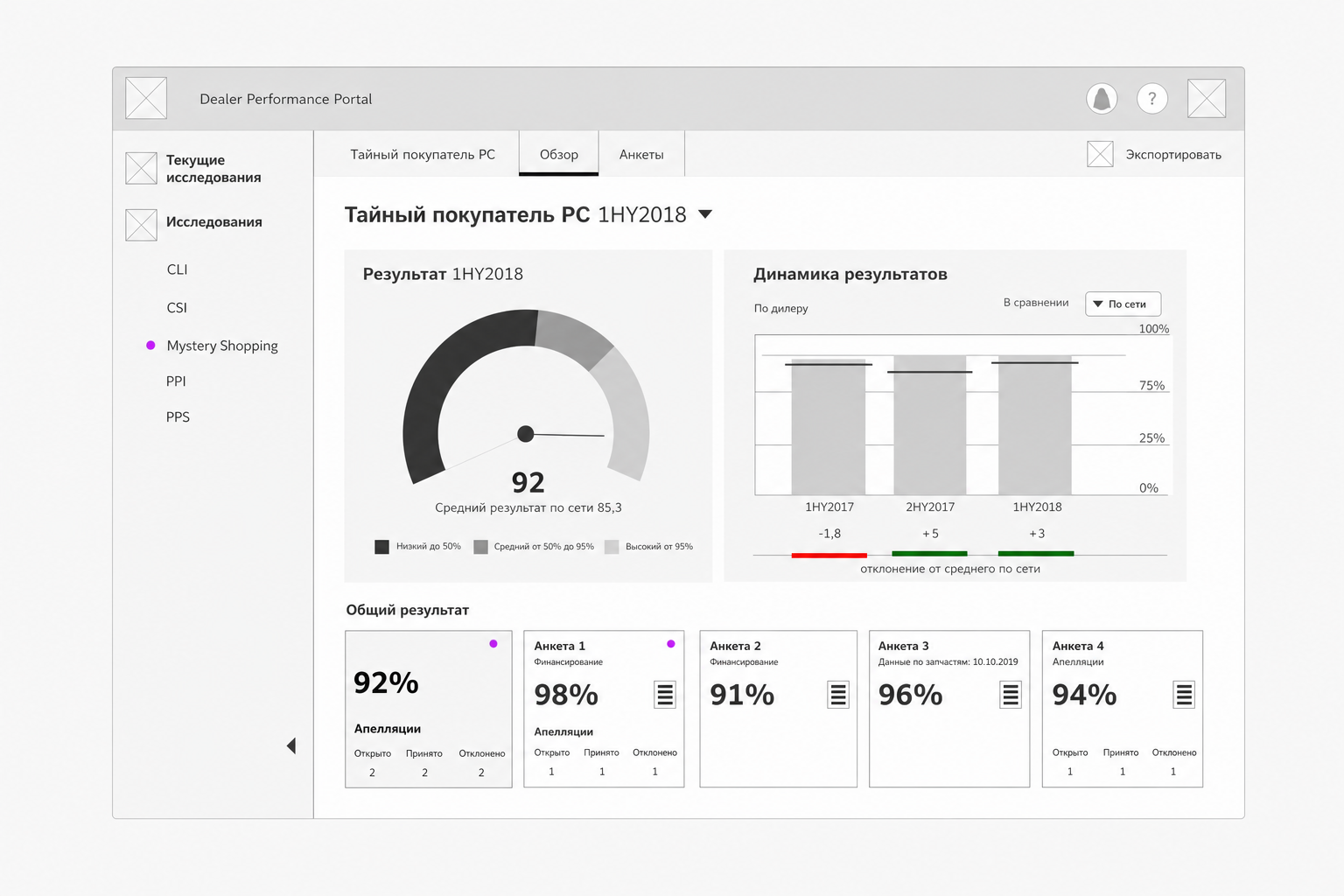Open the user avatar placeholder in header
The height and width of the screenshot is (896, 1344).
(x=1207, y=98)
